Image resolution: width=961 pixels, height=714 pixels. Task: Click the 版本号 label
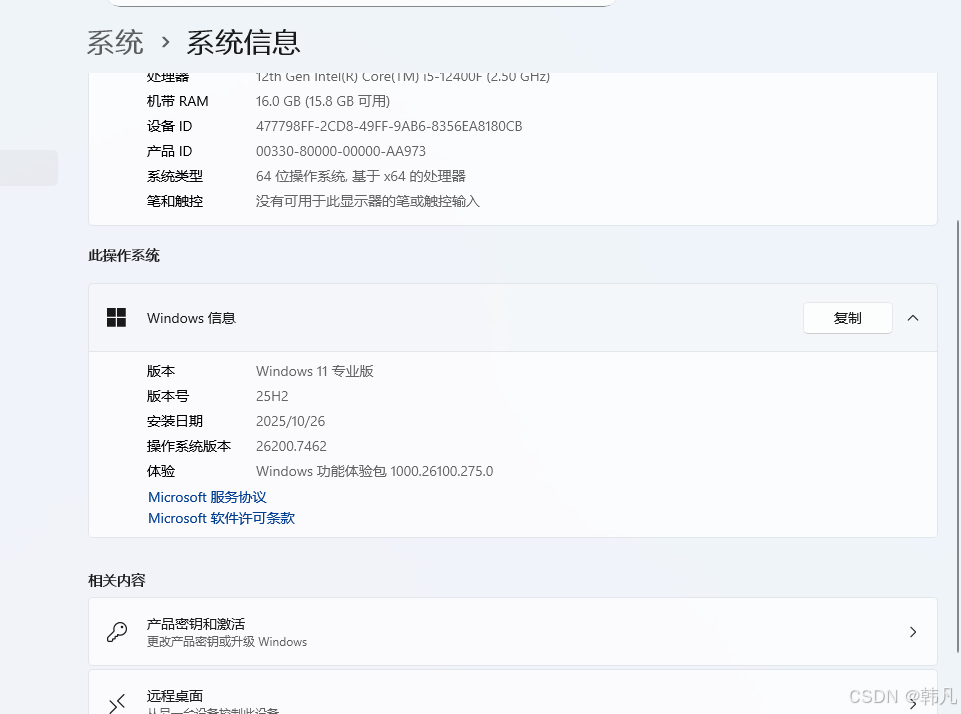(x=168, y=397)
